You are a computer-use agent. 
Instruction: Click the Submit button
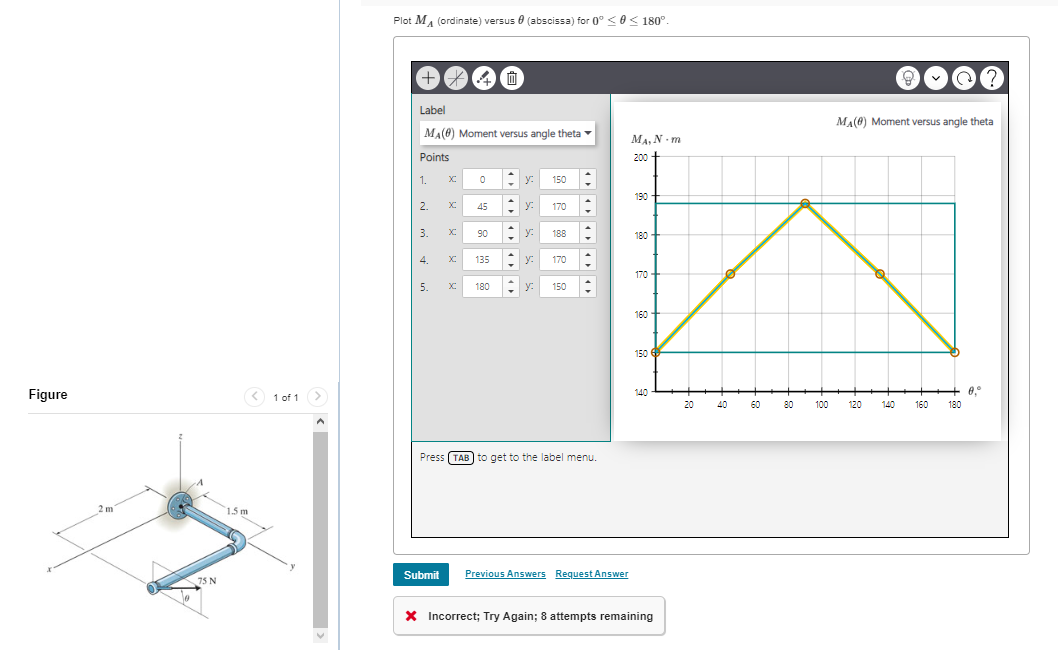tap(420, 575)
